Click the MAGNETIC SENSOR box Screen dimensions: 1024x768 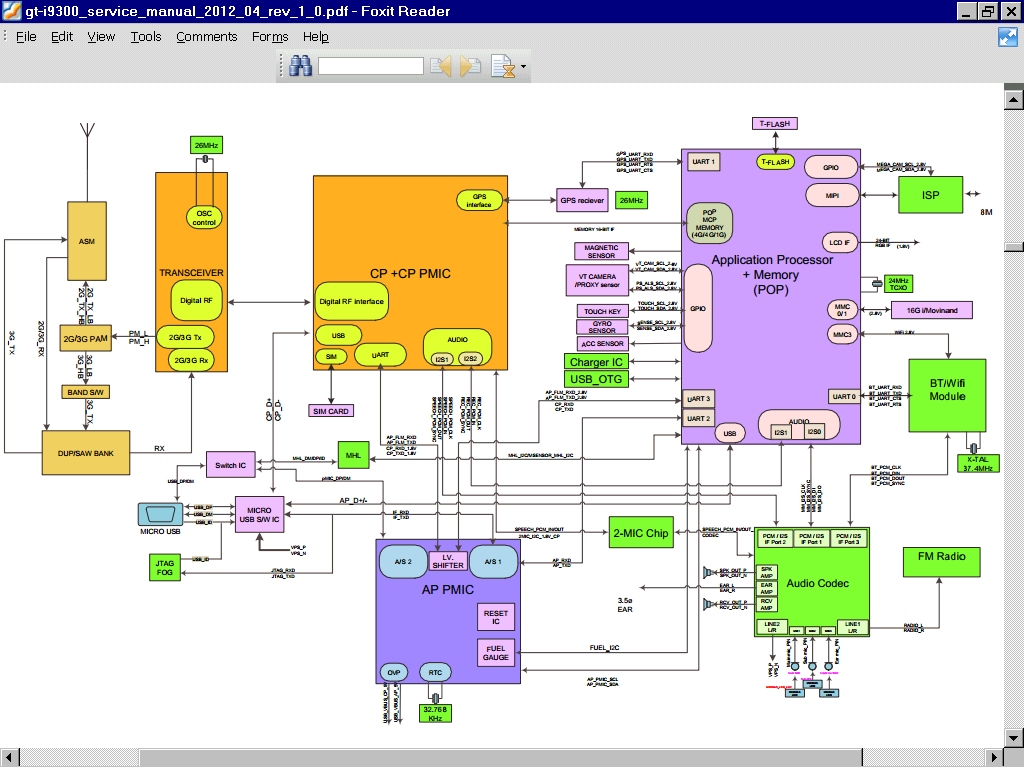point(601,251)
